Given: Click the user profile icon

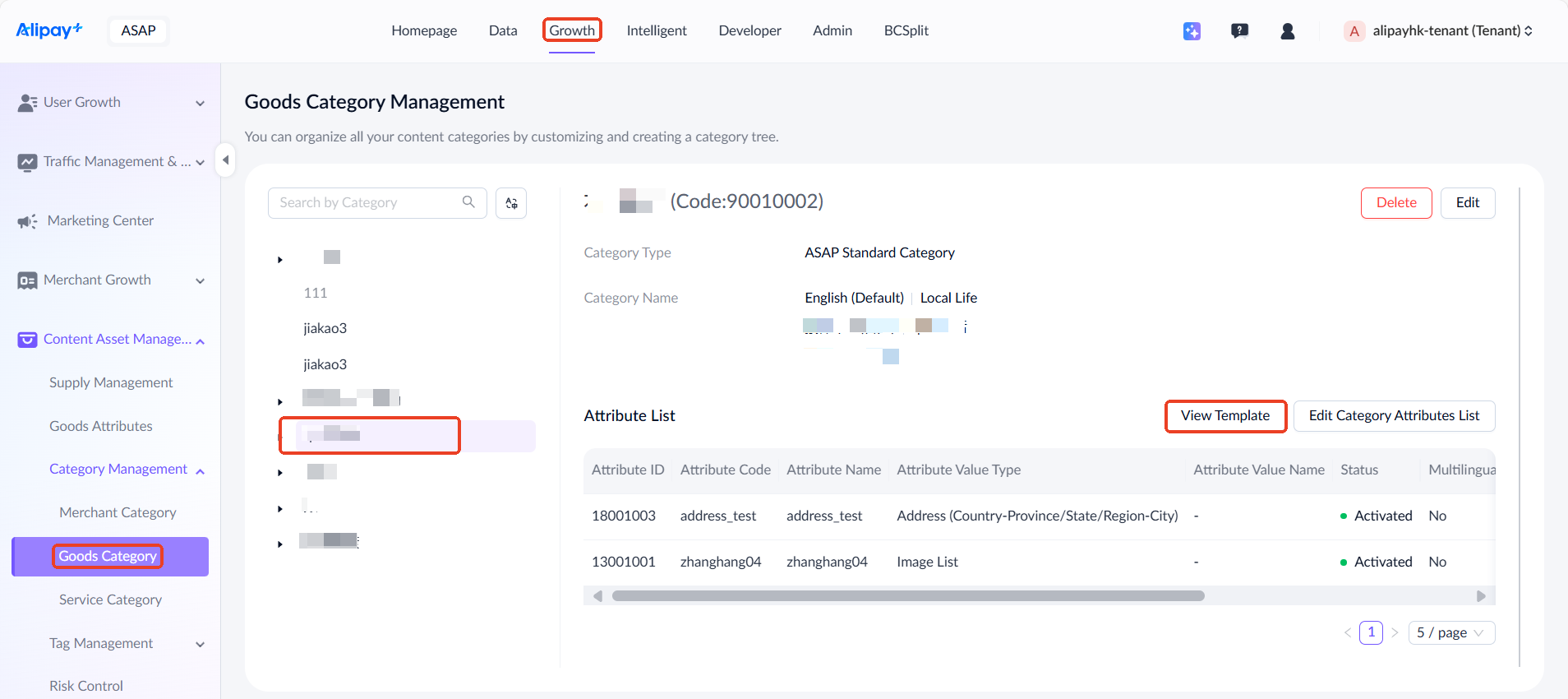Looking at the screenshot, I should coord(1288,31).
